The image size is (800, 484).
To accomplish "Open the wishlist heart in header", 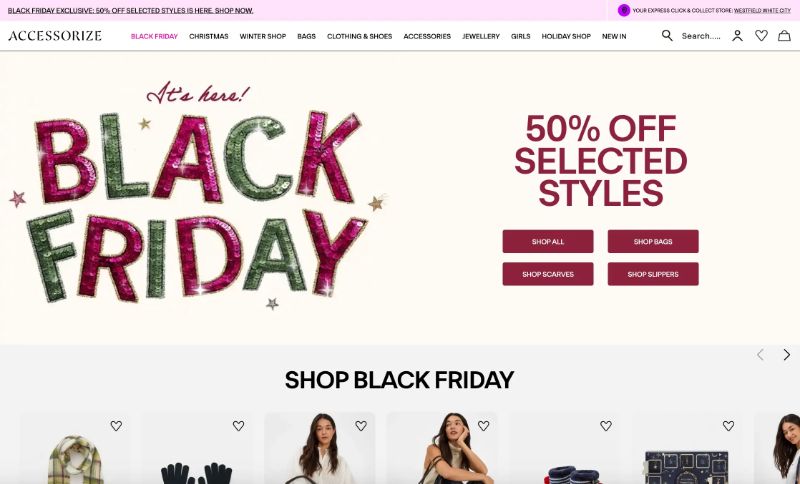I will coord(761,36).
